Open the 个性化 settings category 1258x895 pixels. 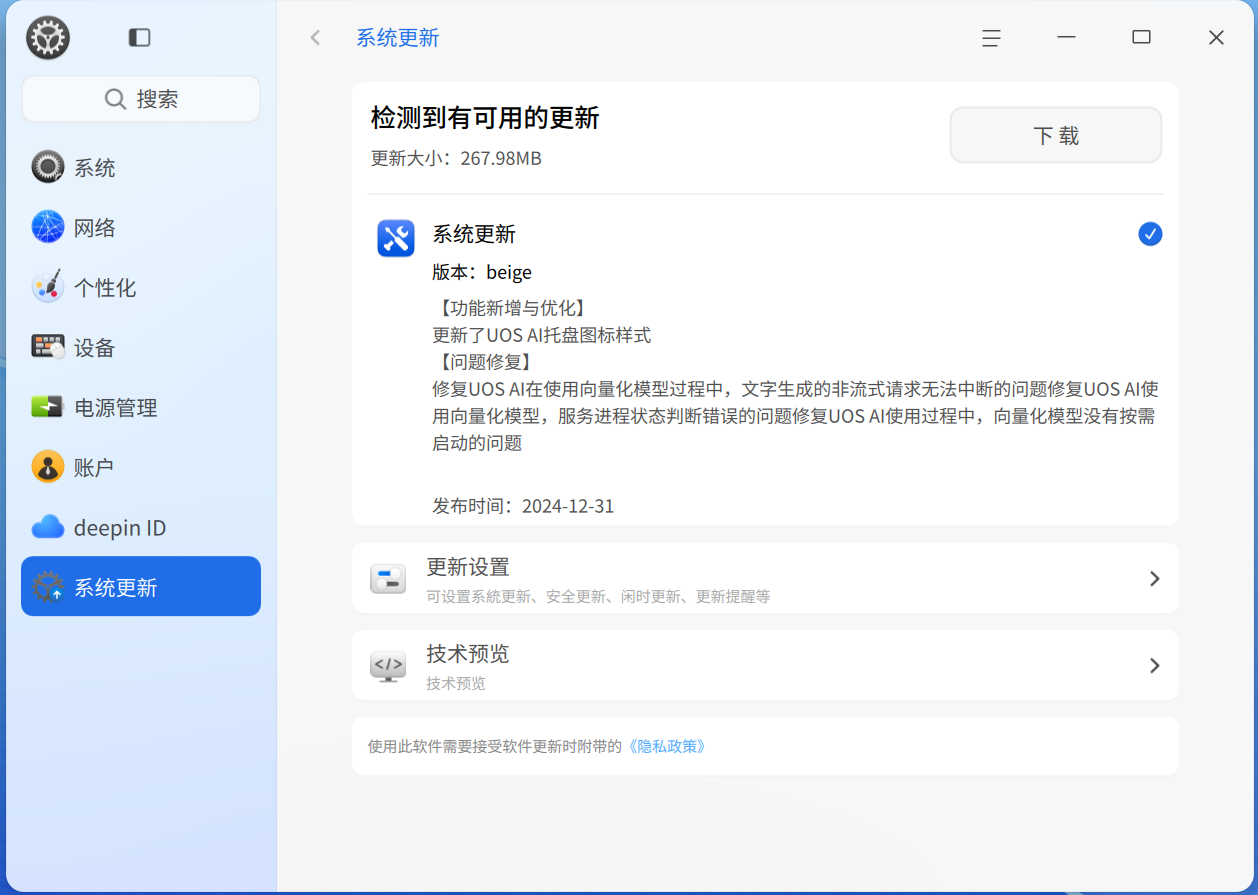pos(141,287)
